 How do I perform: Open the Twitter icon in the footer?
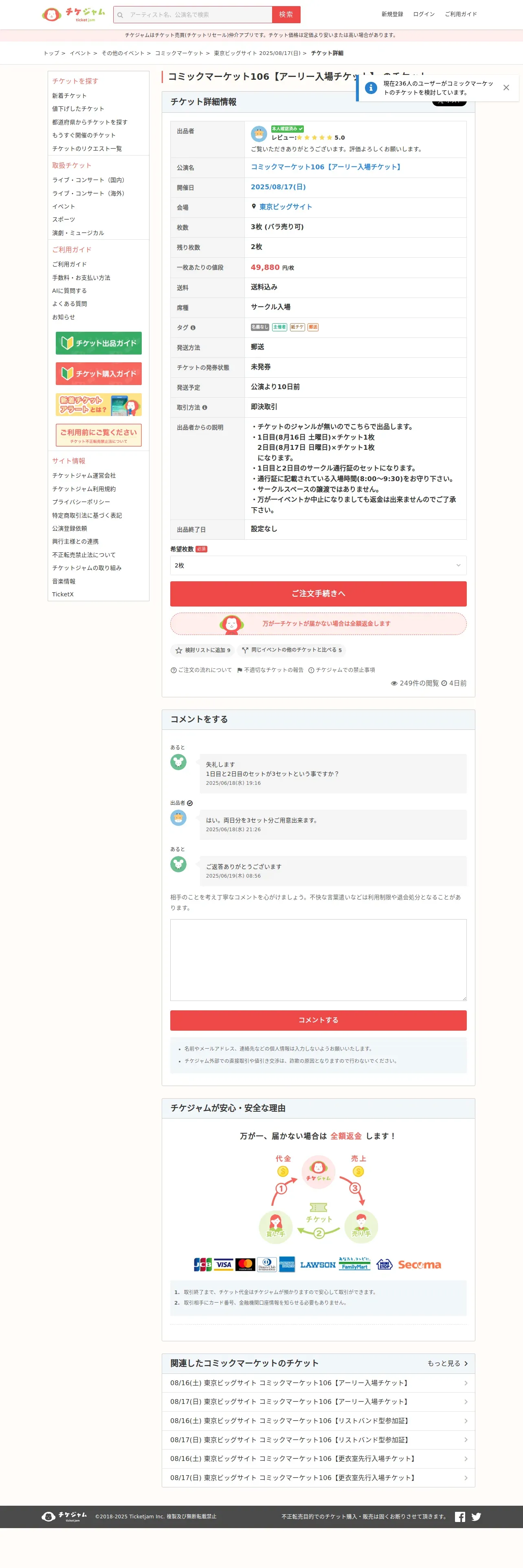[x=476, y=1516]
